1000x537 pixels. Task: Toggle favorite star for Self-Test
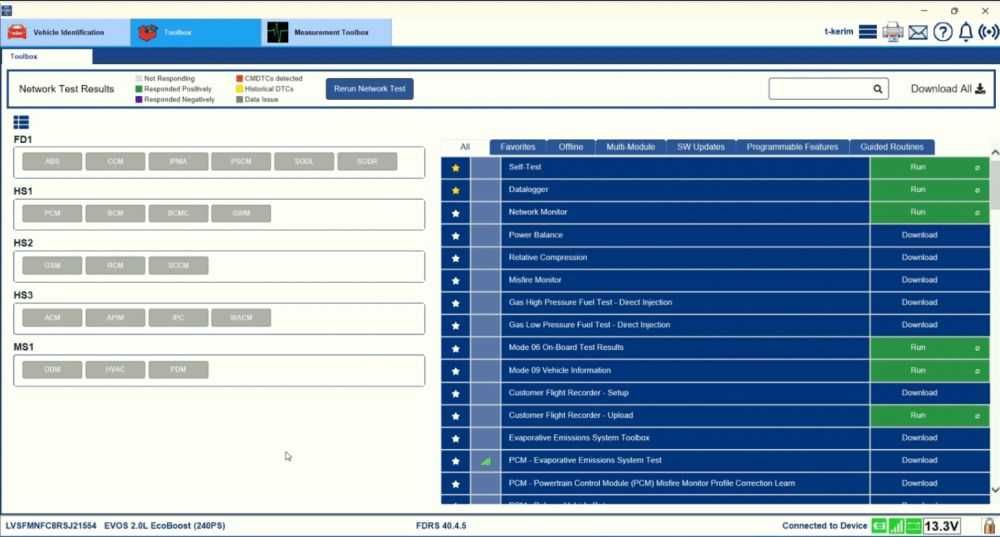(455, 168)
